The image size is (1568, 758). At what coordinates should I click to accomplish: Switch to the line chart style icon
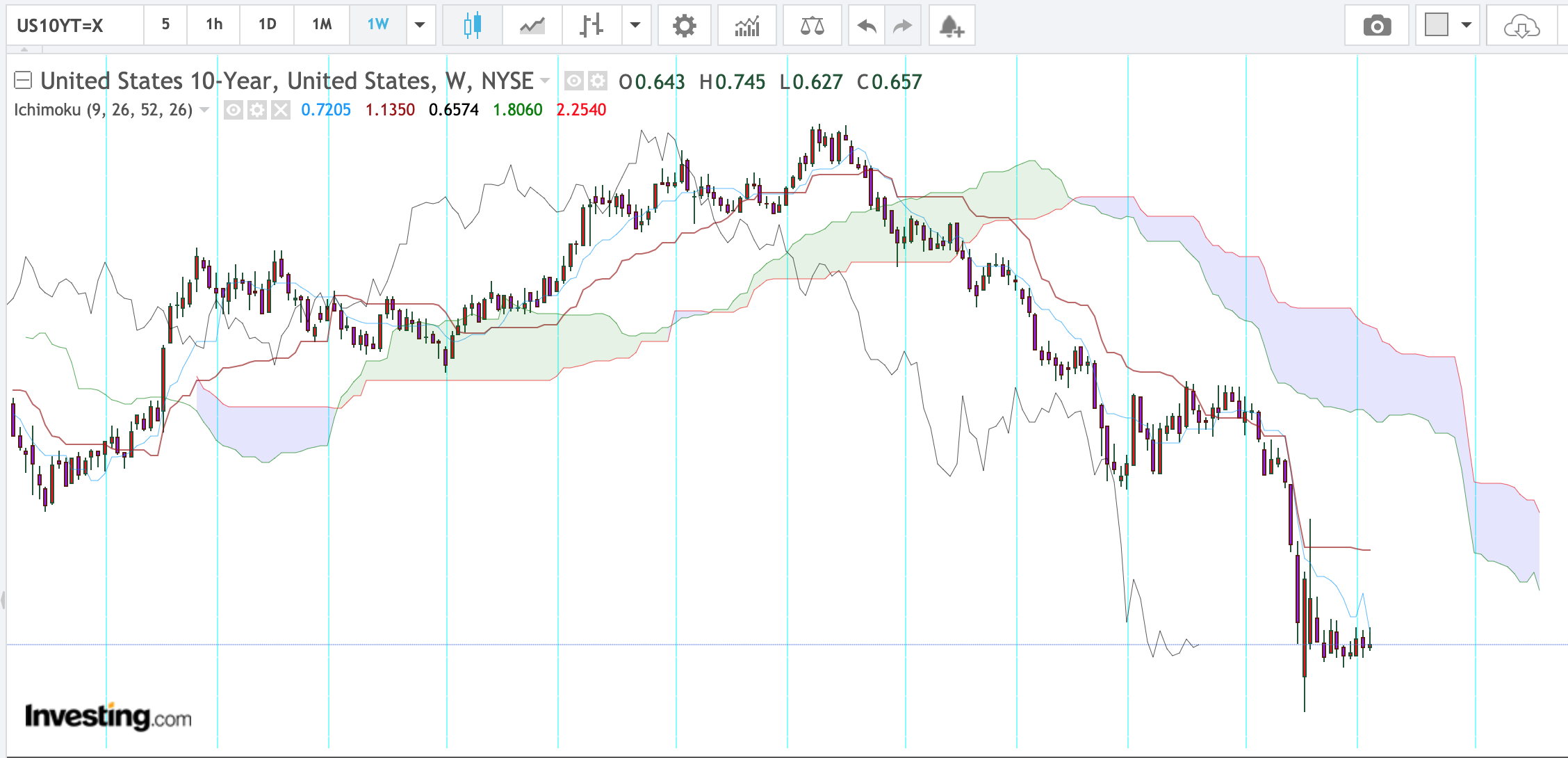tap(532, 26)
